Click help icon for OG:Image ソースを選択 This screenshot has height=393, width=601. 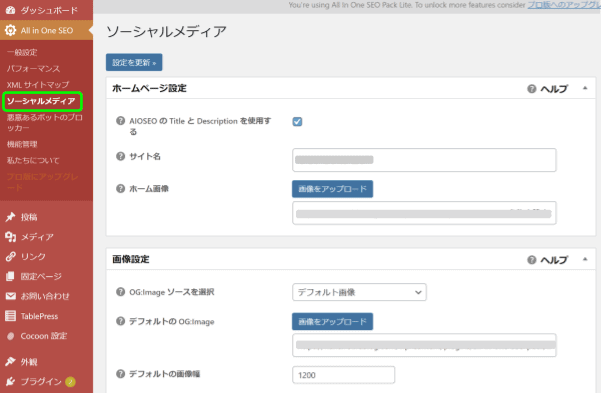pyautogui.click(x=120, y=292)
